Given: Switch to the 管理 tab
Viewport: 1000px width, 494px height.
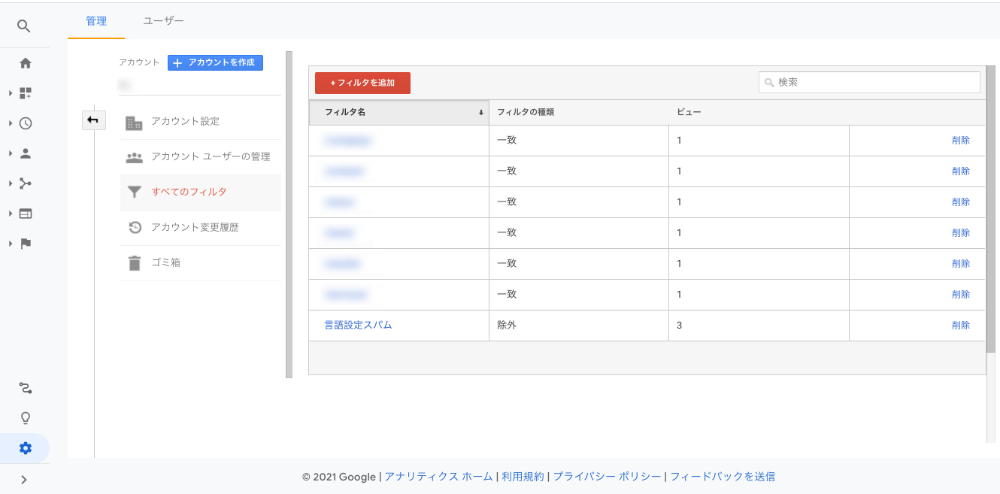Looking at the screenshot, I should pos(96,21).
